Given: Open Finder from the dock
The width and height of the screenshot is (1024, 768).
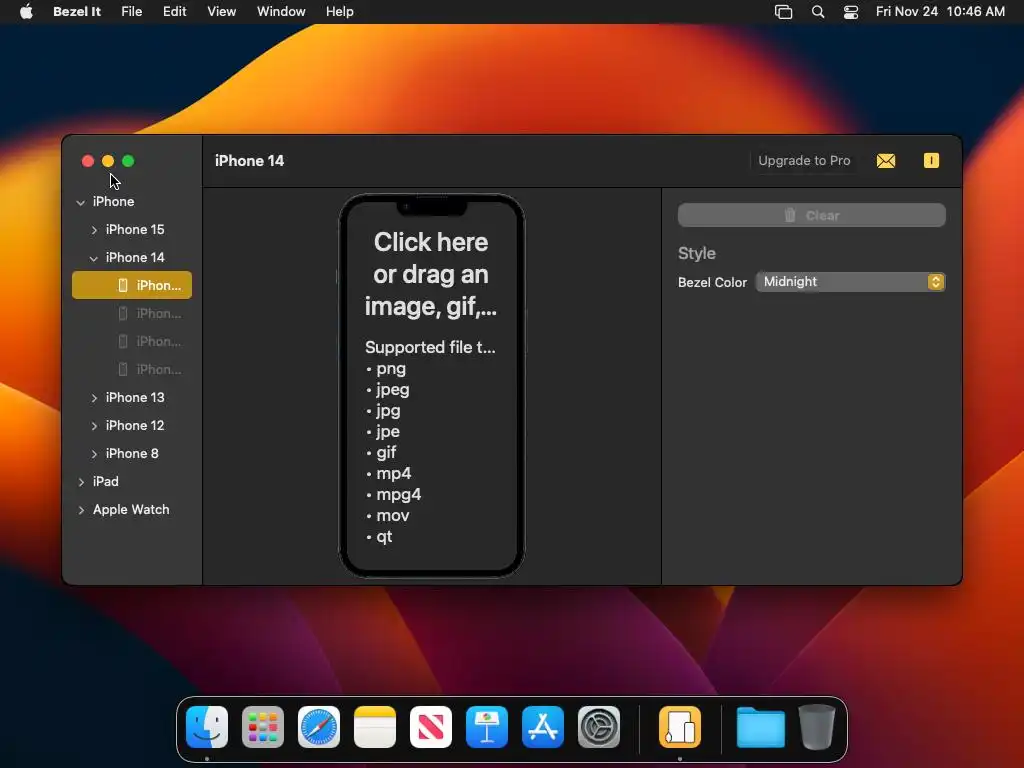Looking at the screenshot, I should pos(207,727).
